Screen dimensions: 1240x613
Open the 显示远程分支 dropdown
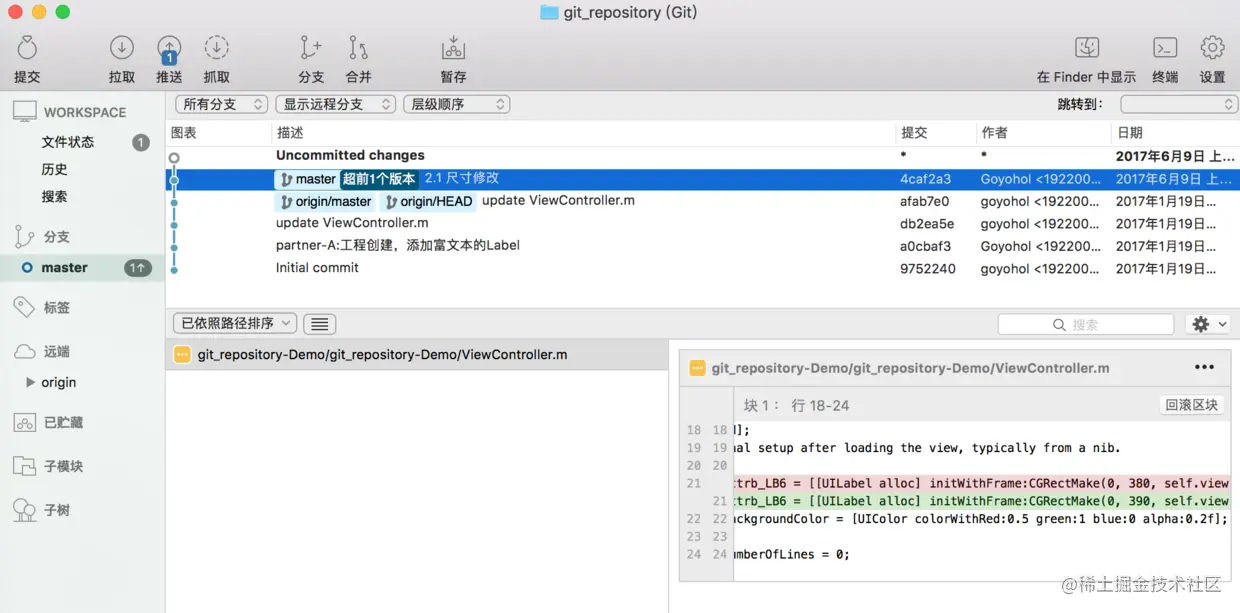[335, 104]
